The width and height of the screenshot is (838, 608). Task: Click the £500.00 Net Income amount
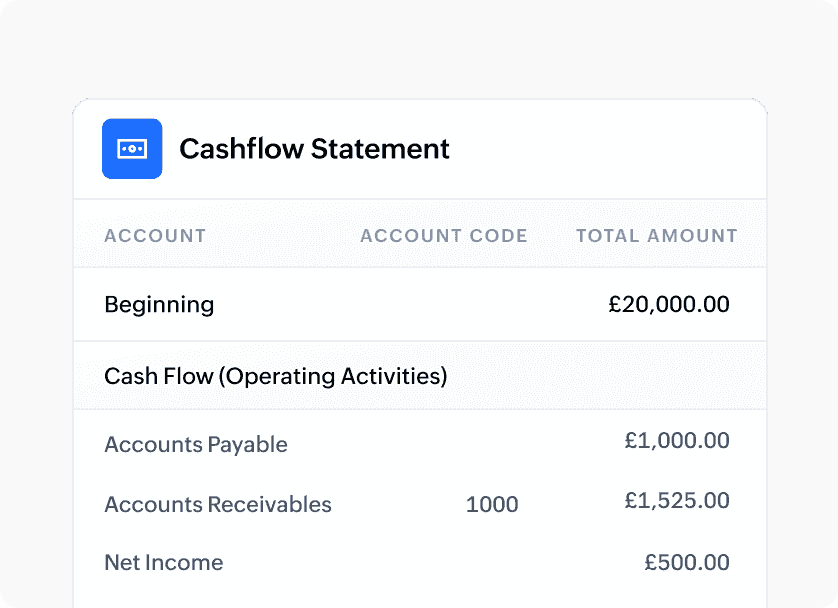tap(687, 563)
